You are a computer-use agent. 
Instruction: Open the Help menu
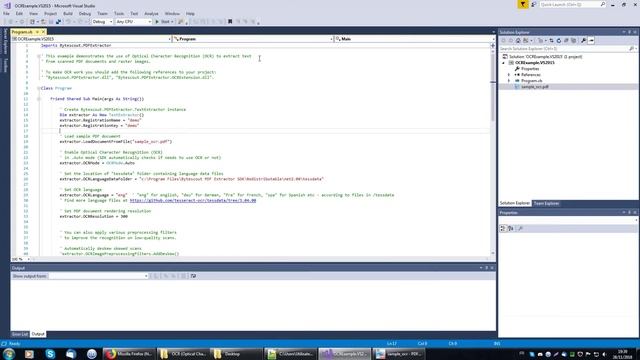(190, 13)
